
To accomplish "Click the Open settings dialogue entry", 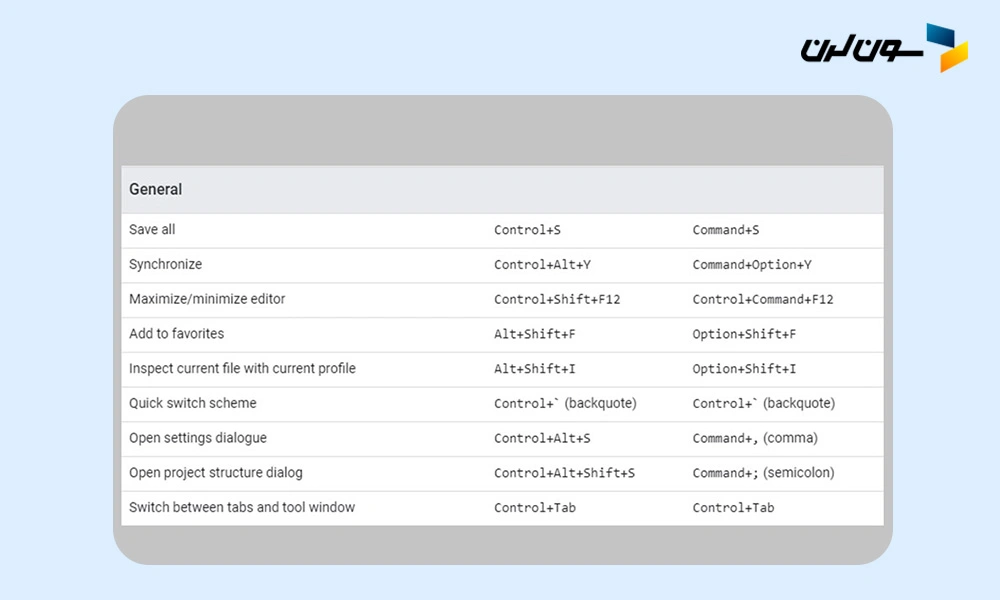I will [198, 438].
